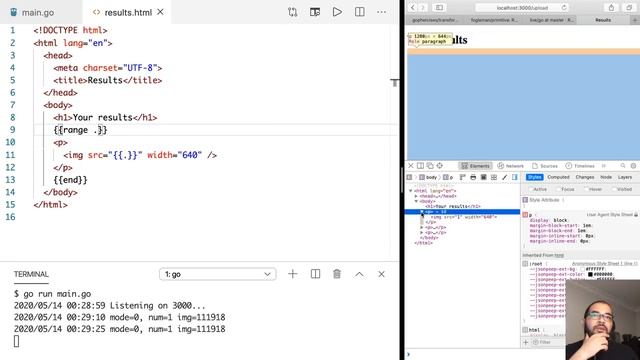Open Safari share button

click(x=611, y=7)
